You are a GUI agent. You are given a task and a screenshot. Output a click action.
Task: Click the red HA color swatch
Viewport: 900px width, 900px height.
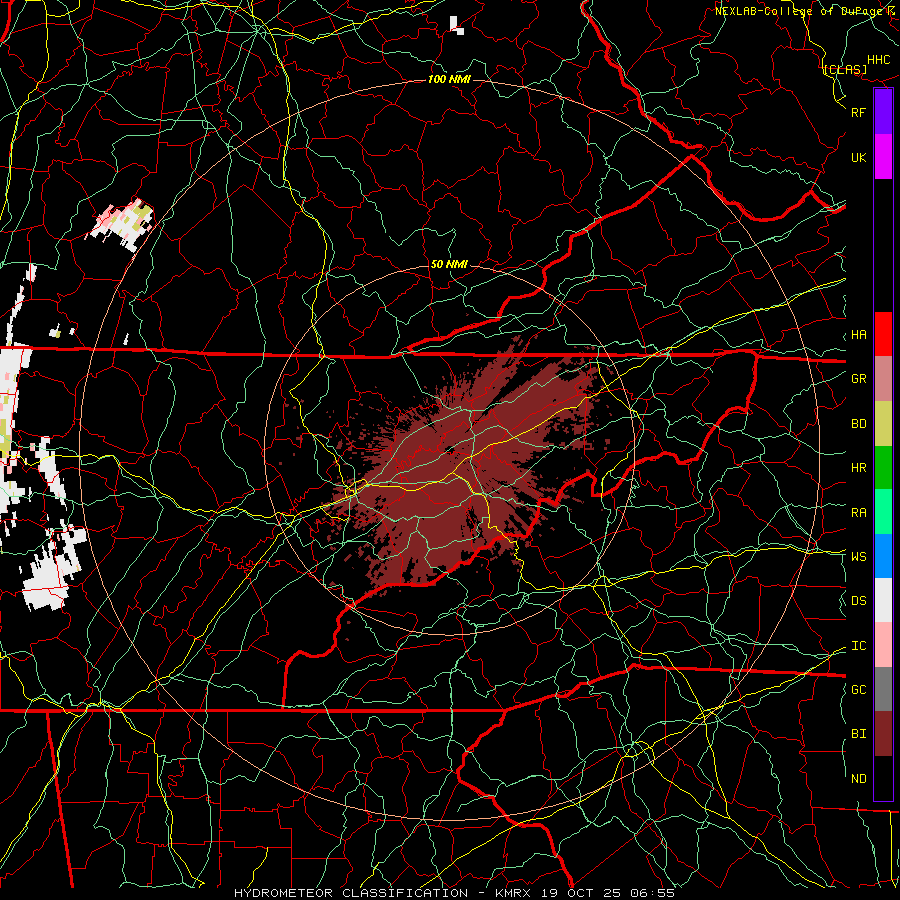883,334
